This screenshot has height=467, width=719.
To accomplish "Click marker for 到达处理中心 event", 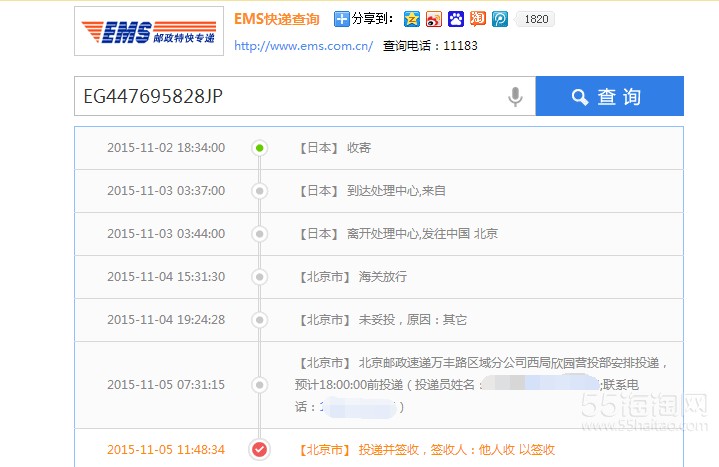I will click(x=260, y=191).
